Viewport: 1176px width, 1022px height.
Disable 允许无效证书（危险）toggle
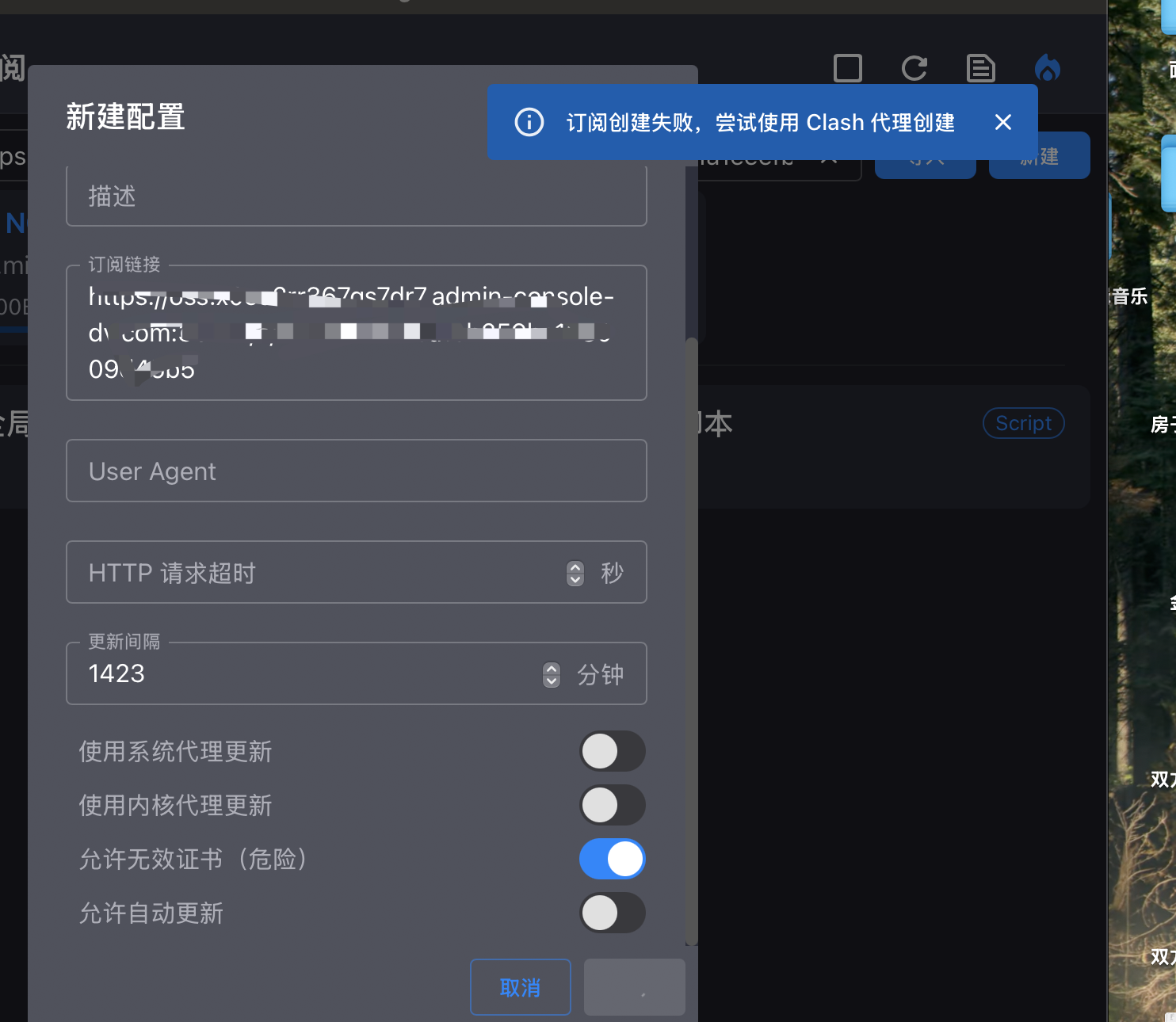tap(612, 859)
